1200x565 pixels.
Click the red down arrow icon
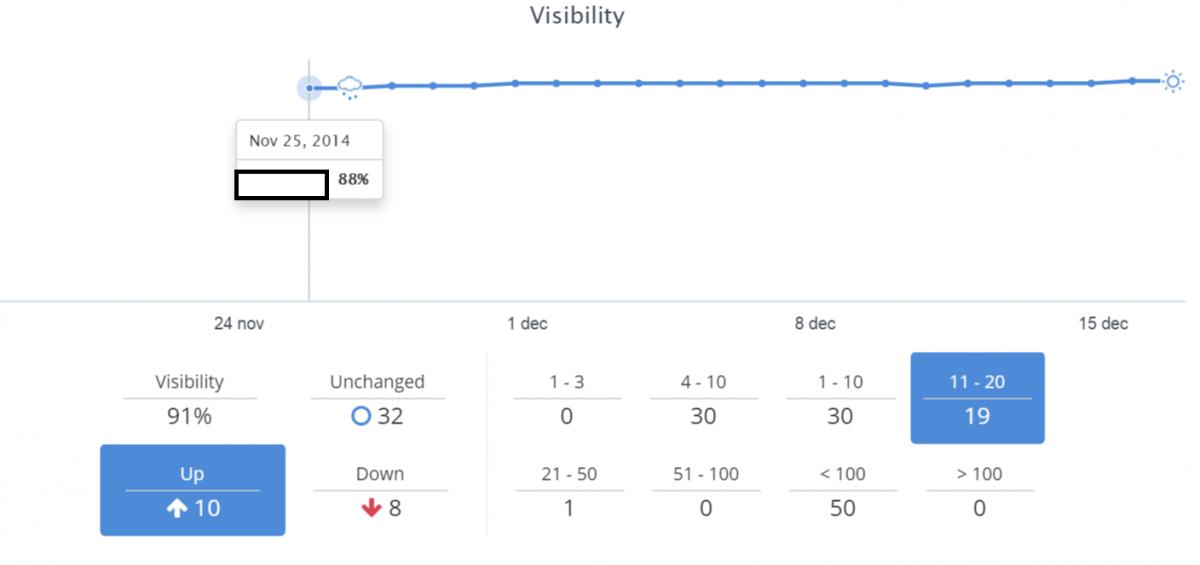372,508
